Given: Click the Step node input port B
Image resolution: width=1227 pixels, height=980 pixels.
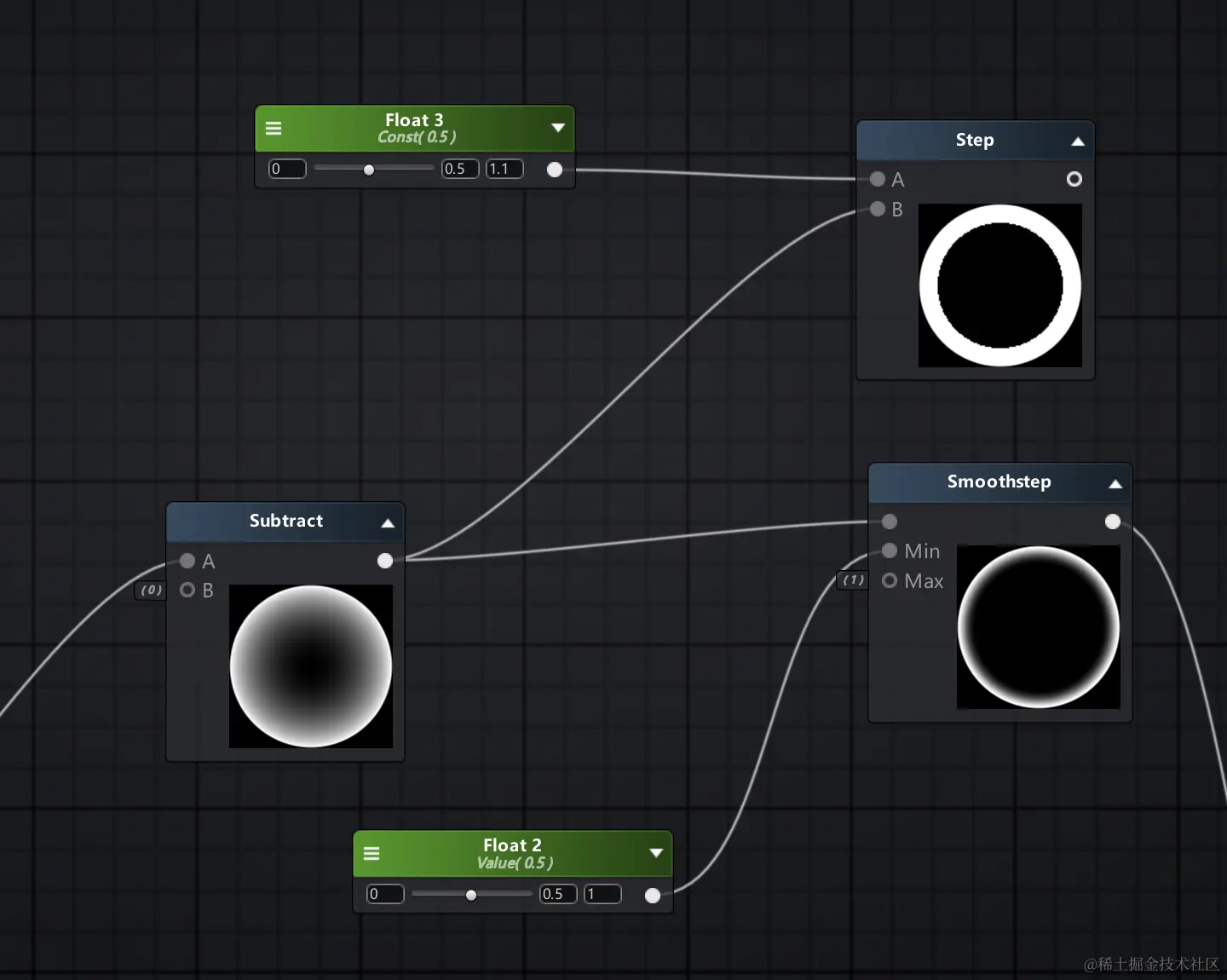Looking at the screenshot, I should pyautogui.click(x=878, y=209).
